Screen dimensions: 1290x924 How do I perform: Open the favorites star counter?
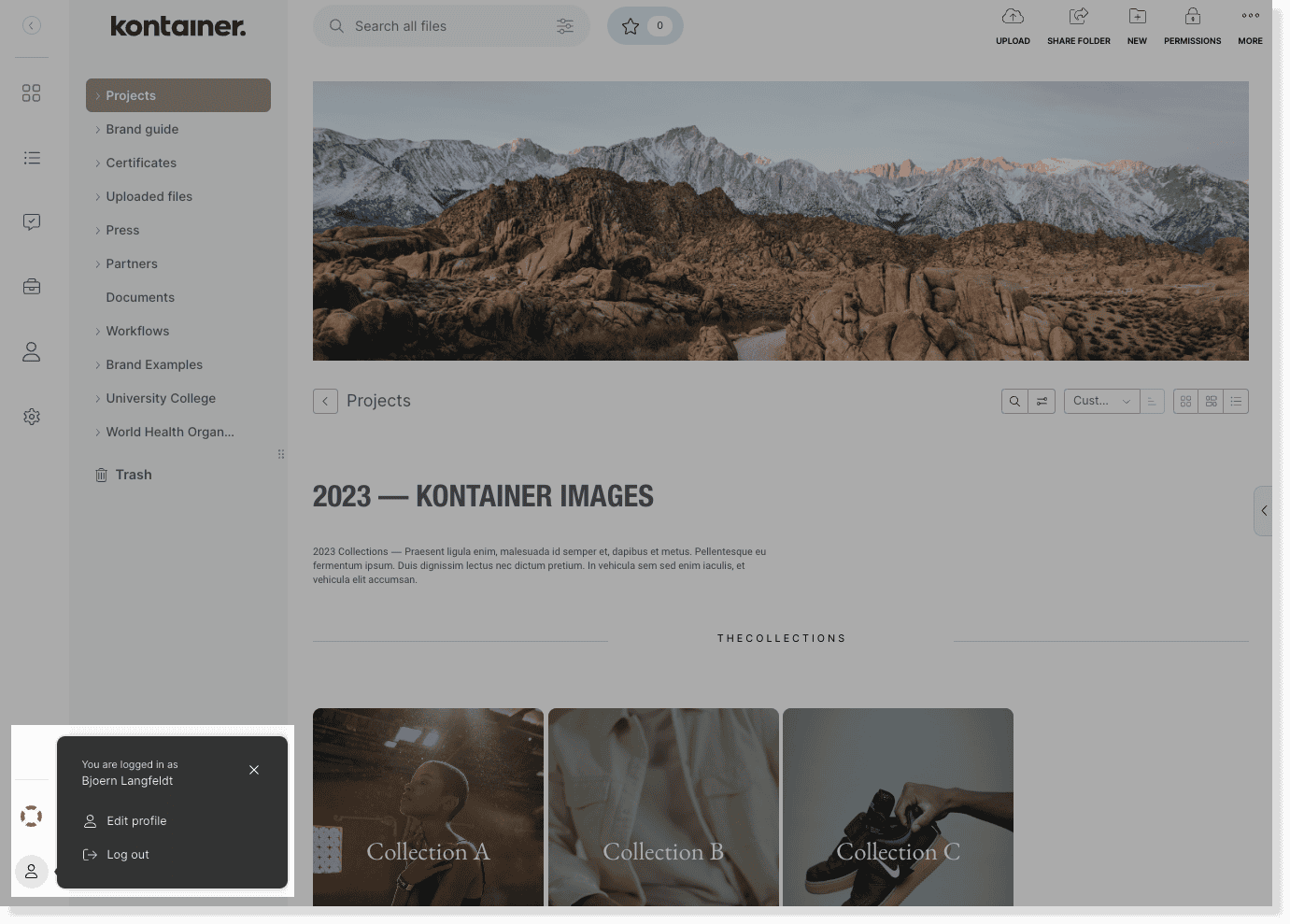tap(645, 26)
